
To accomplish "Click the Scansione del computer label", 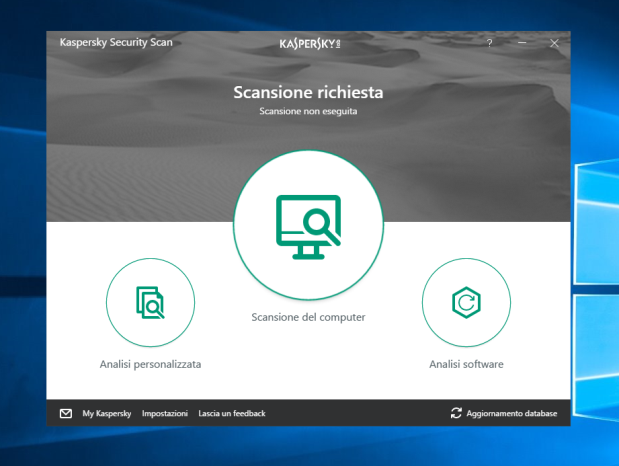I will pos(308,317).
